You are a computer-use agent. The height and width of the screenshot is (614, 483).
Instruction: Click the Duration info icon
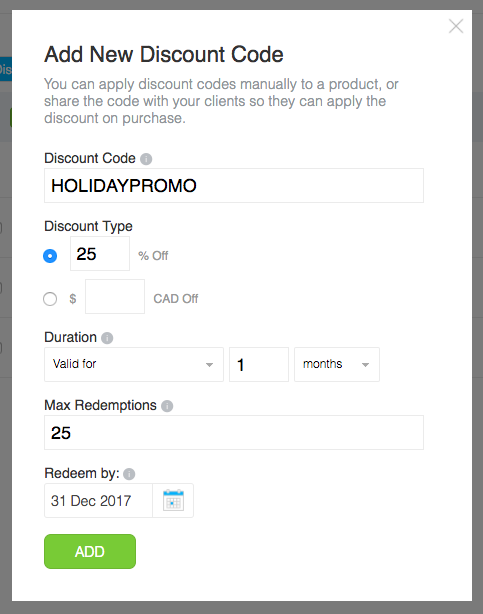107,338
